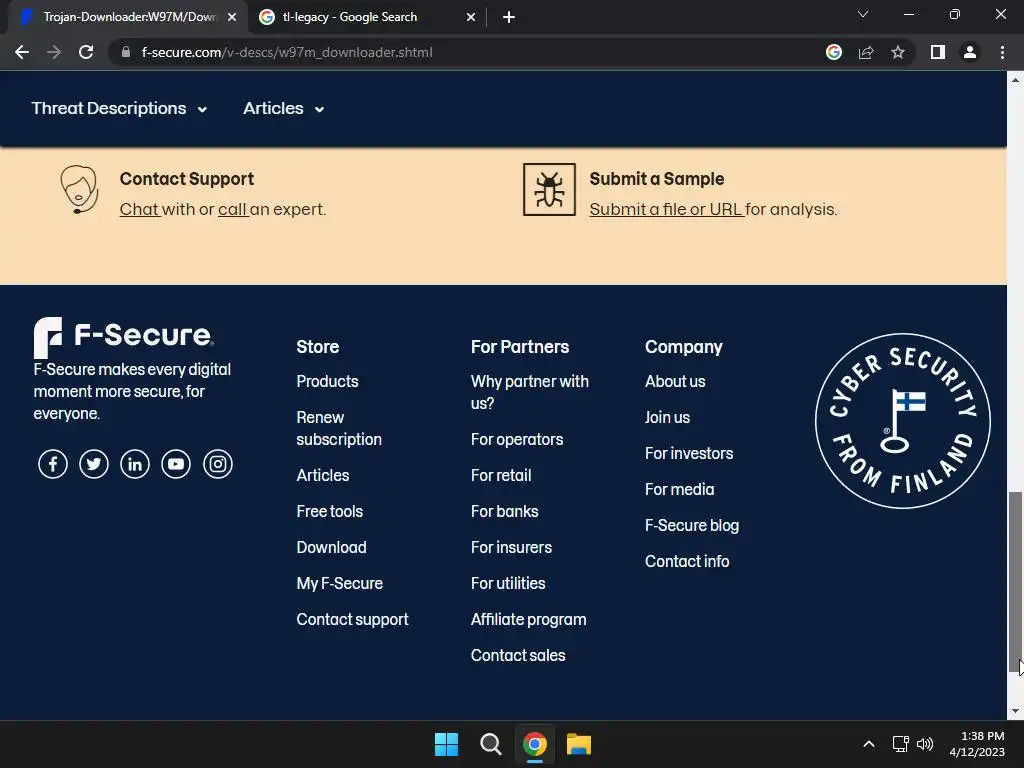Switch to tl-legacy Google Search tab
Image resolution: width=1024 pixels, height=768 pixels.
click(366, 17)
